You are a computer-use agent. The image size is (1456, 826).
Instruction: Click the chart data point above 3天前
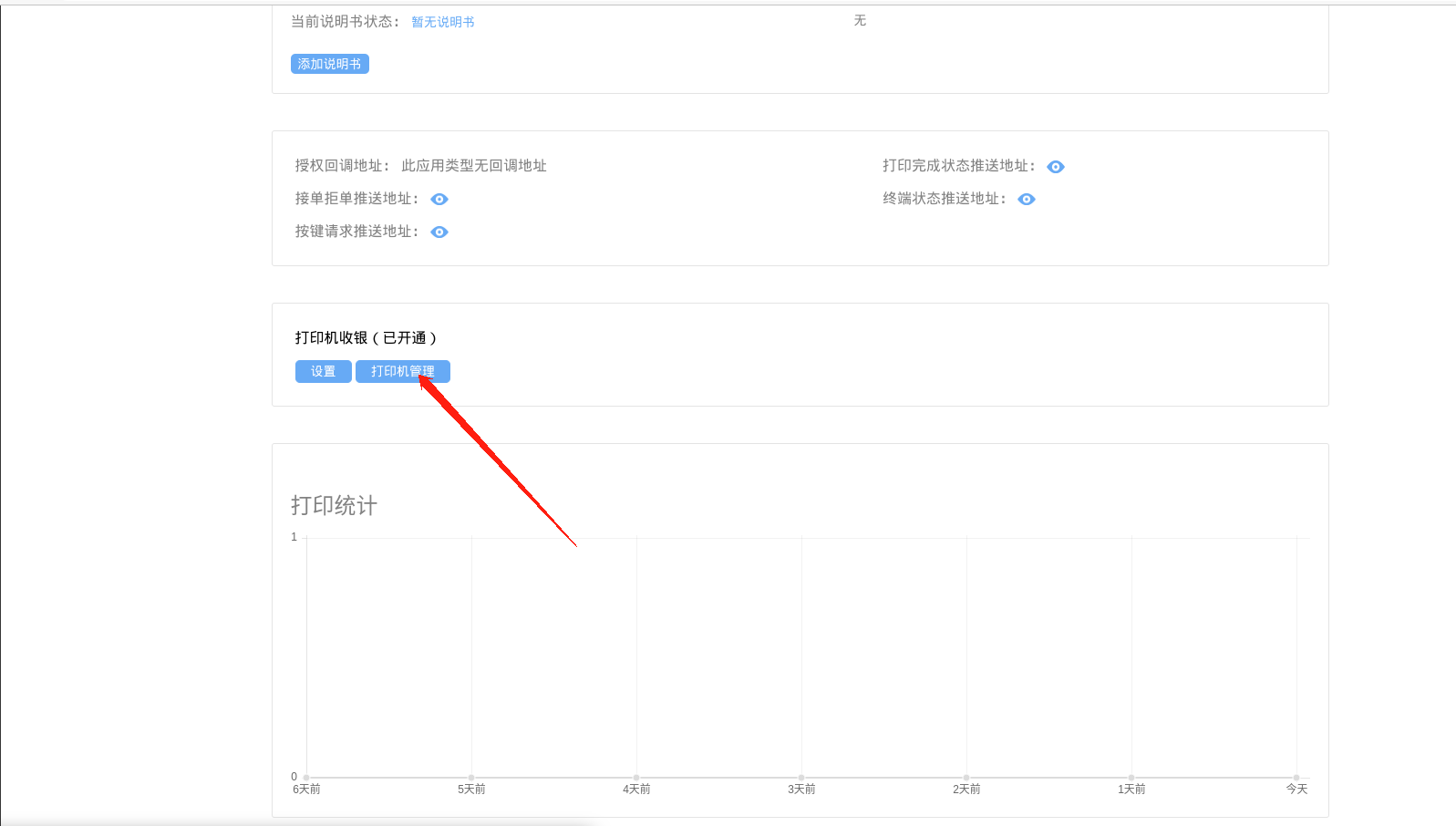pyautogui.click(x=801, y=778)
